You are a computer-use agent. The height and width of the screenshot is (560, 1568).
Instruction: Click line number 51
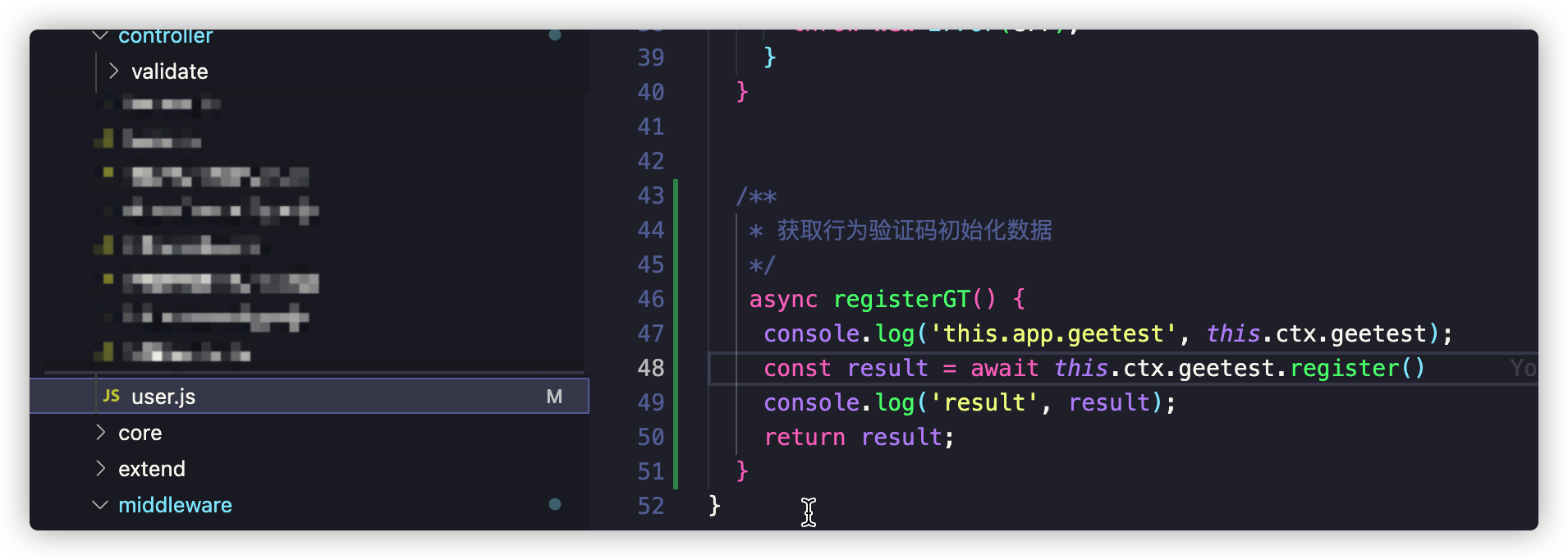point(651,471)
